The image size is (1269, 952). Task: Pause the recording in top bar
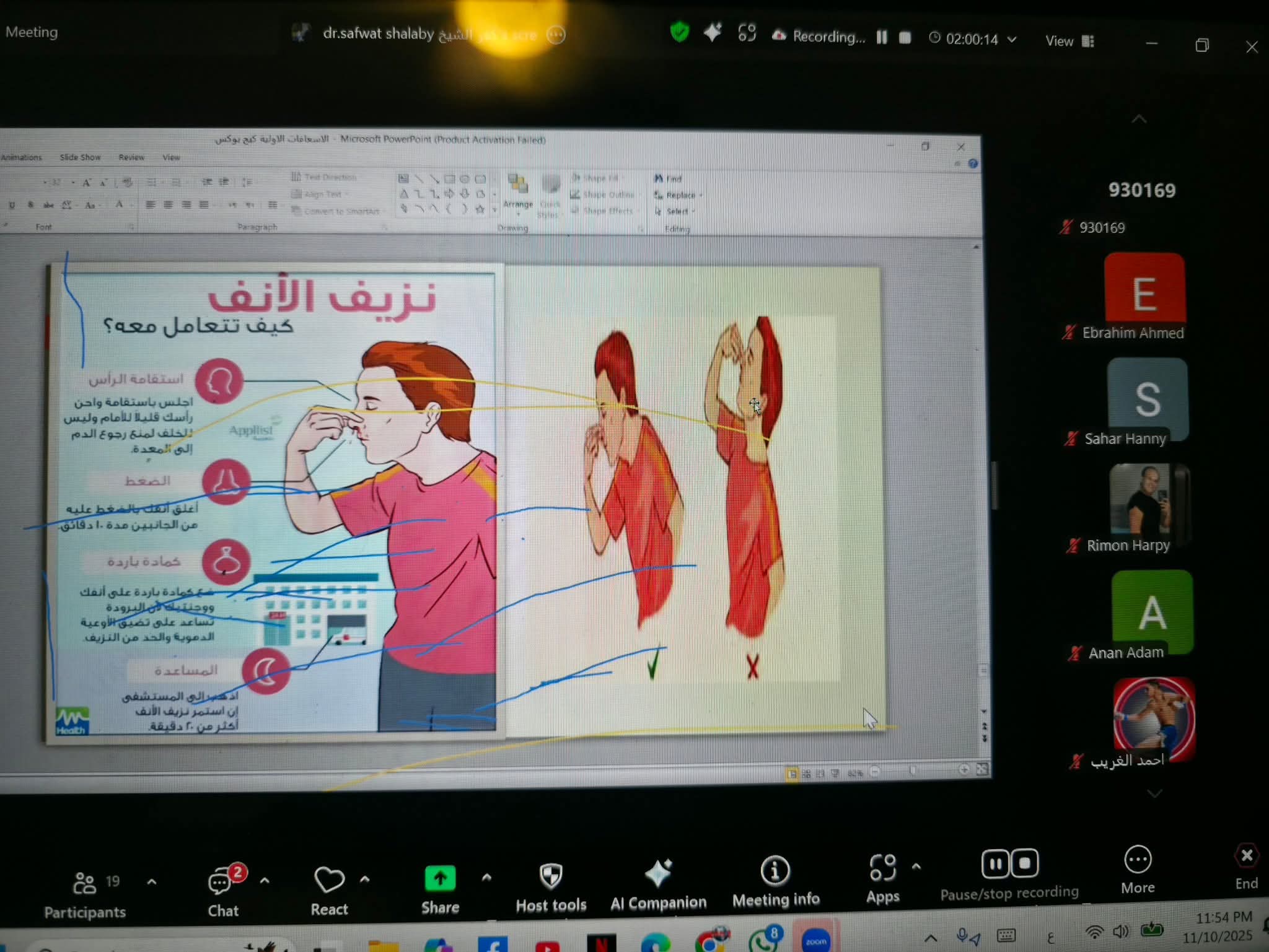(882, 38)
